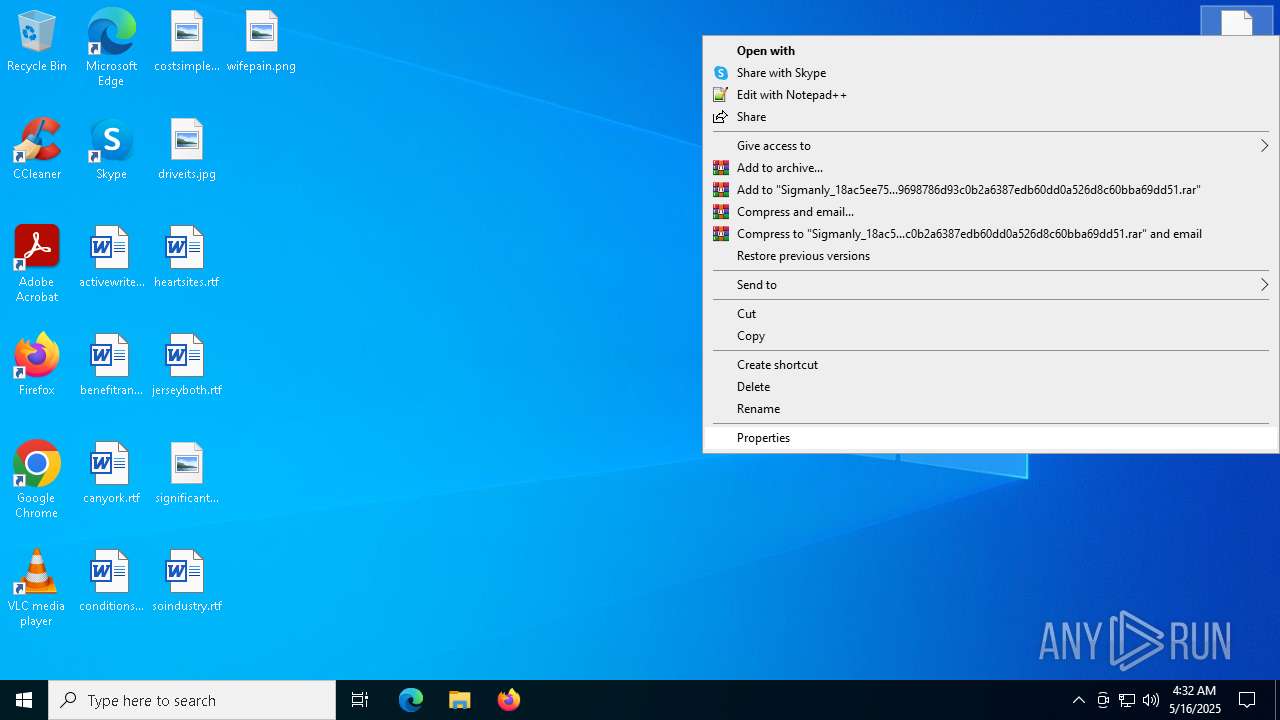Choose Compress to Sigmanly .rar and email
1280x720 pixels.
click(990, 234)
